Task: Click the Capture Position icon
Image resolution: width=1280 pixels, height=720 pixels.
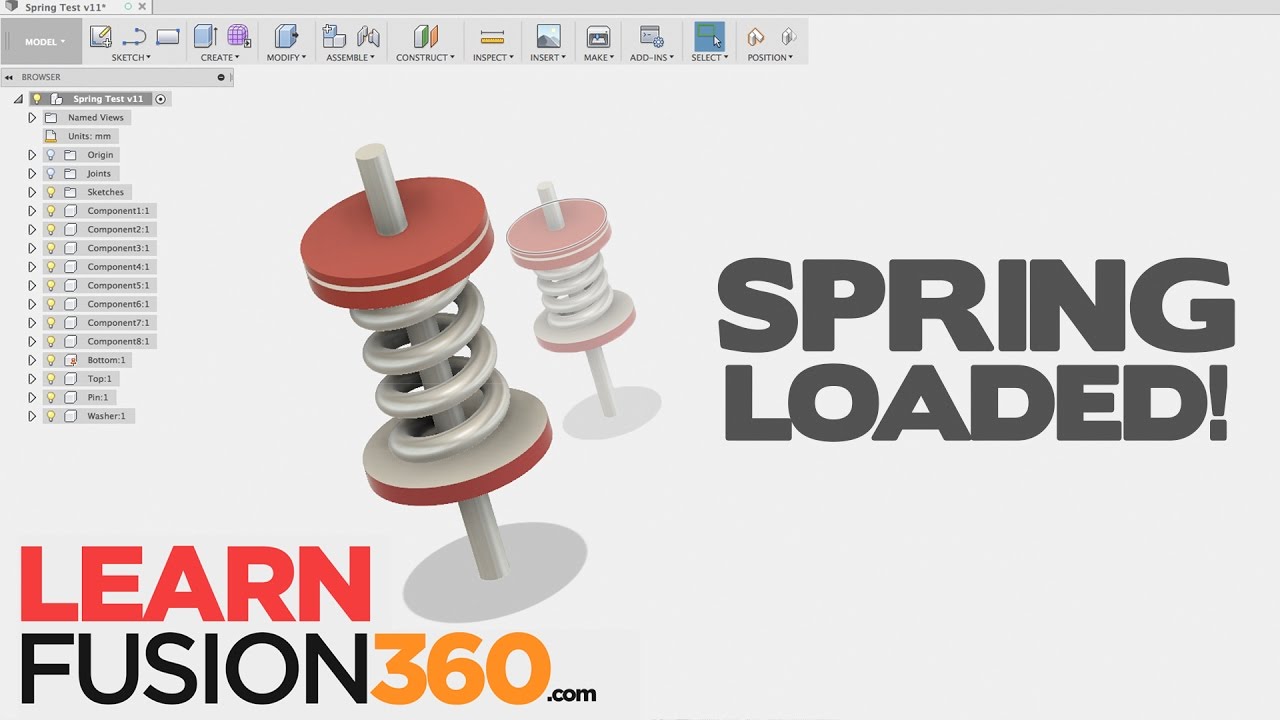Action: pos(756,37)
